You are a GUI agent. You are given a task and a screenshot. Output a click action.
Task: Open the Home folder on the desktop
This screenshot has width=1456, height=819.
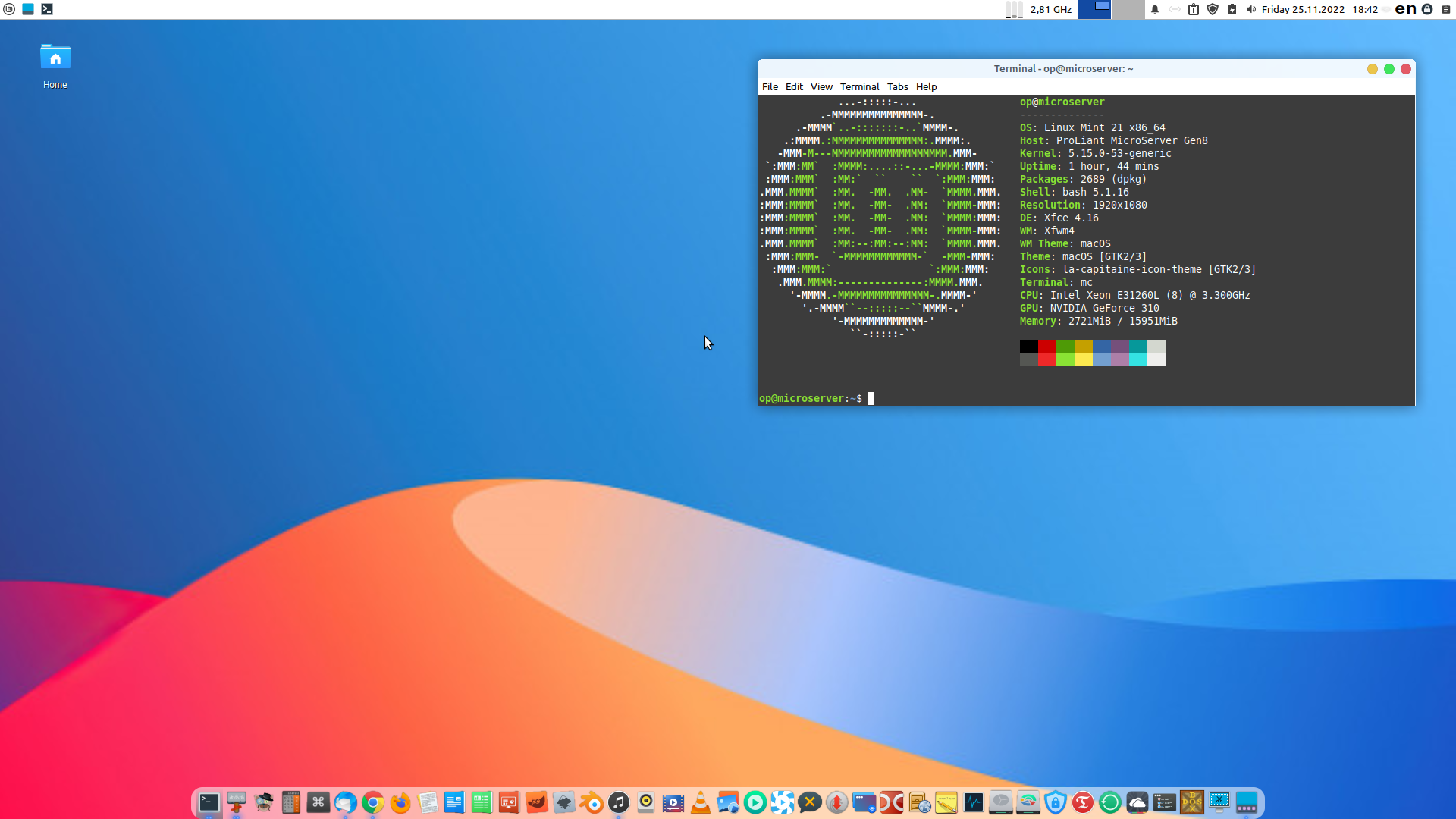pos(55,66)
